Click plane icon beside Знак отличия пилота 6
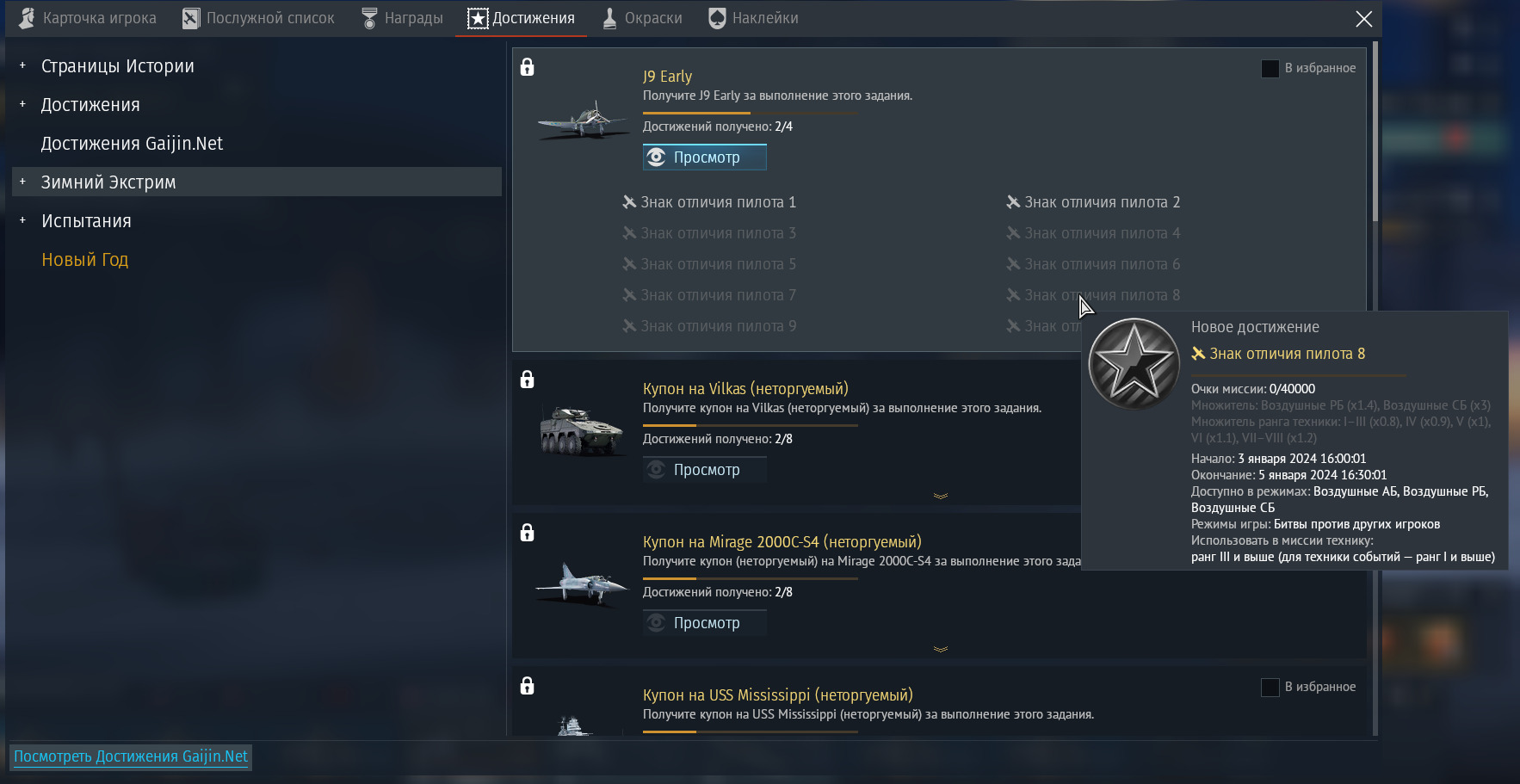 pos(1013,264)
